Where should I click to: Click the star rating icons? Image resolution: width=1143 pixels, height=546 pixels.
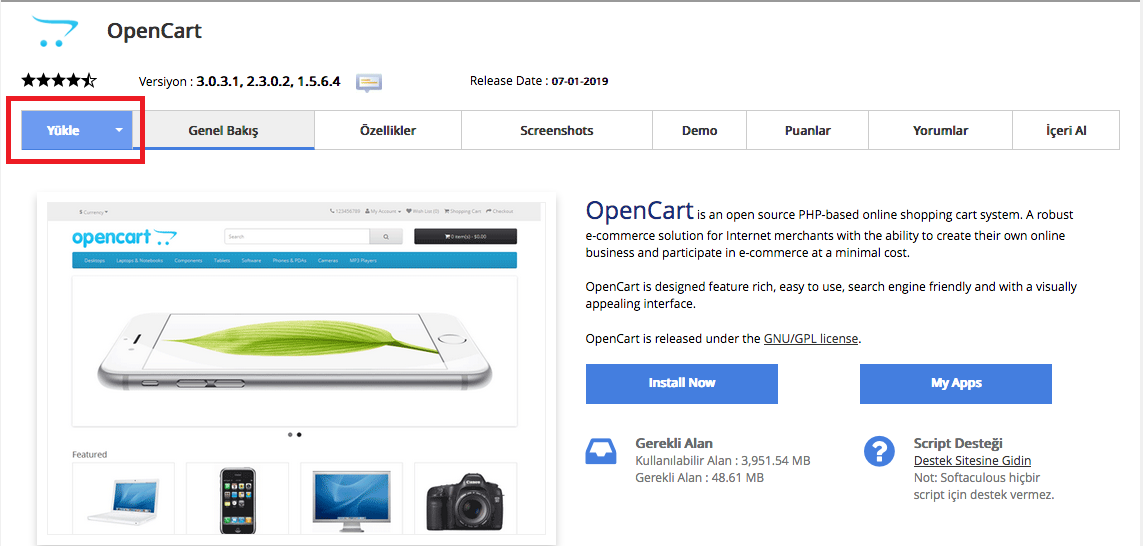tap(59, 80)
